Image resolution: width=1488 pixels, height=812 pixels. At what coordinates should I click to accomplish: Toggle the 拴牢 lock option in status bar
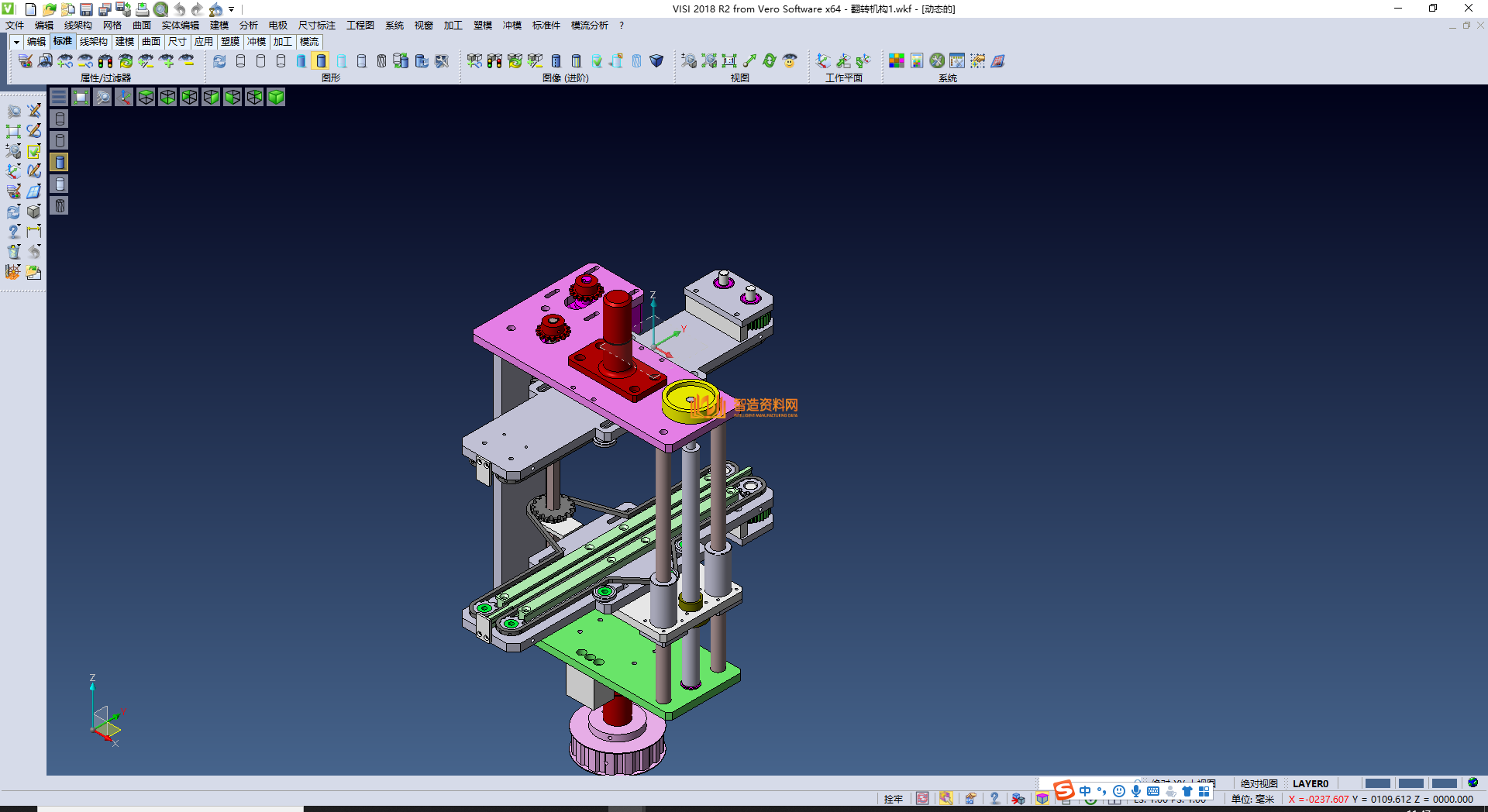[x=893, y=798]
